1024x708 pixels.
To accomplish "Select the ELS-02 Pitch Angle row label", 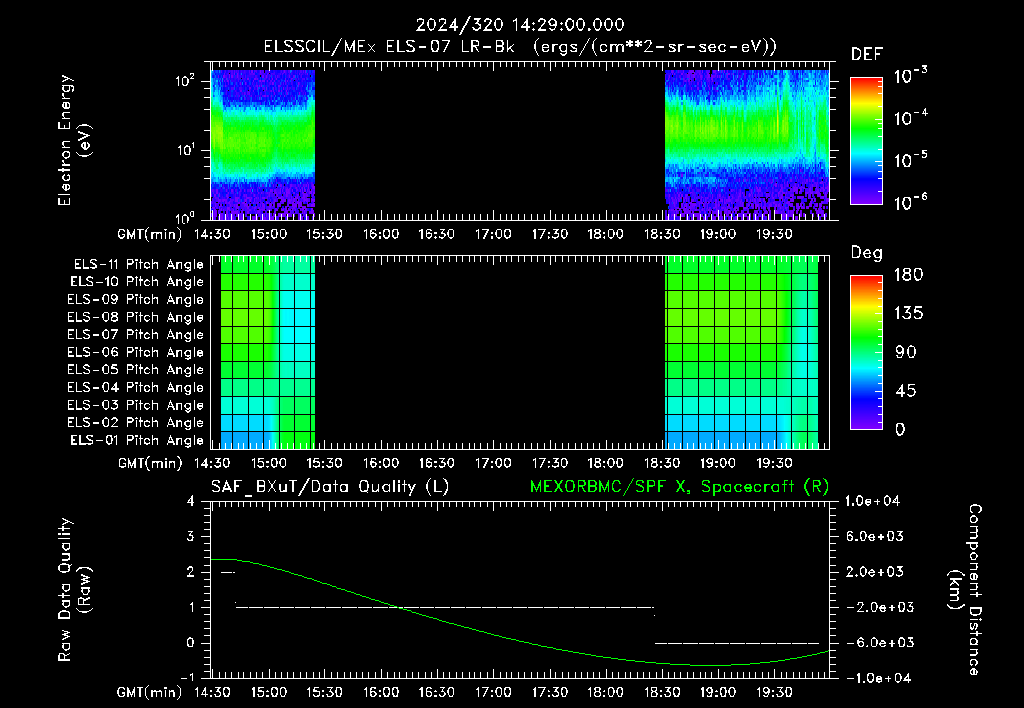I will [135, 423].
